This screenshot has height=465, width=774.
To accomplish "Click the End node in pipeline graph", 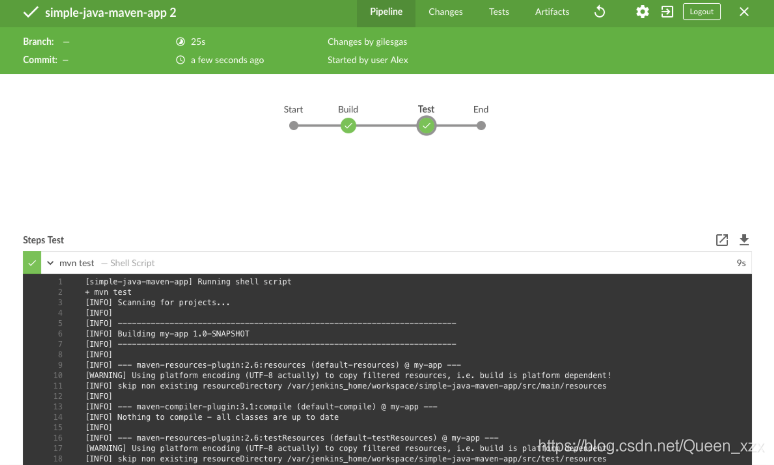I will 481,126.
